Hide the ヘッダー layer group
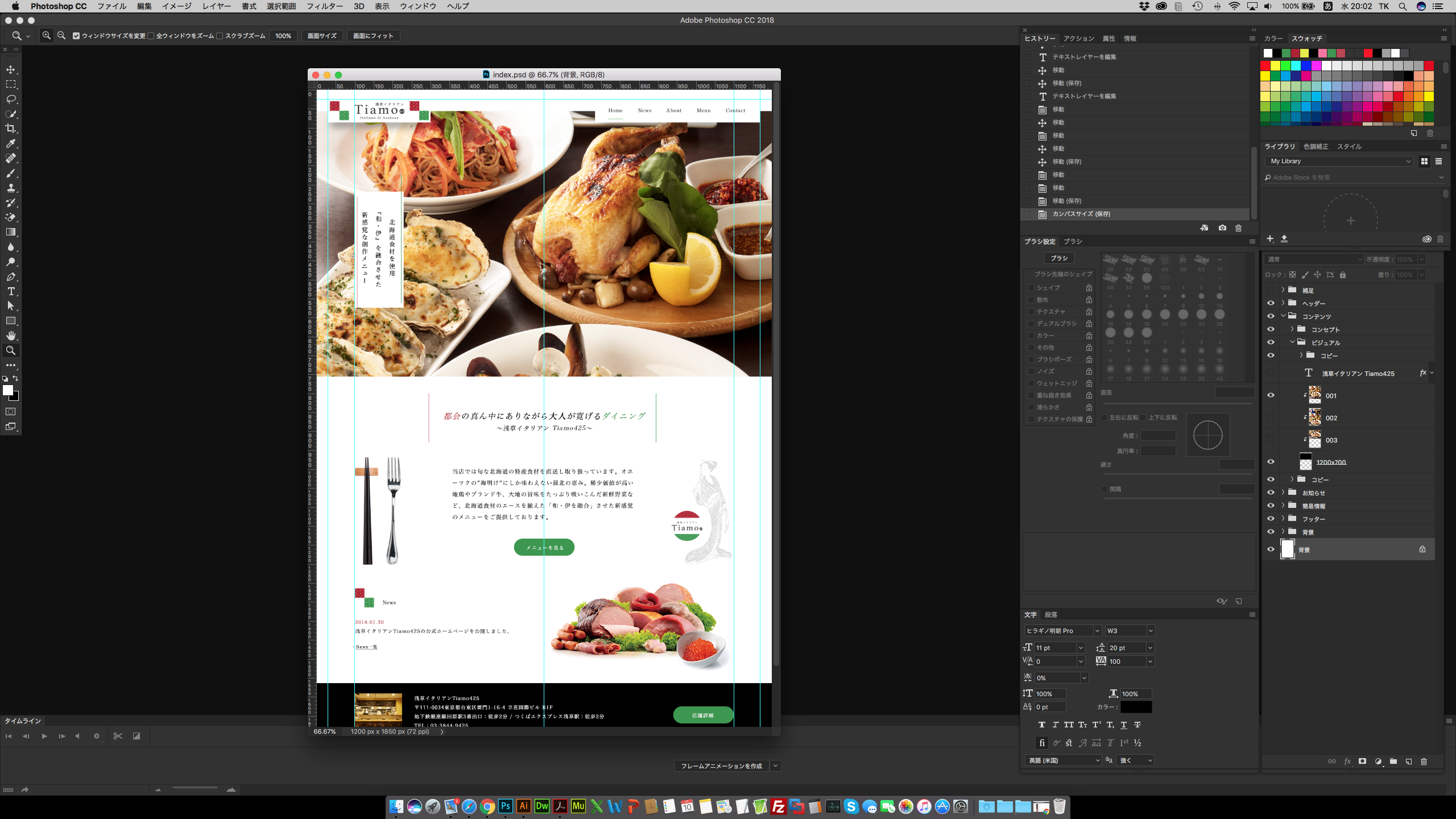 [x=1271, y=303]
